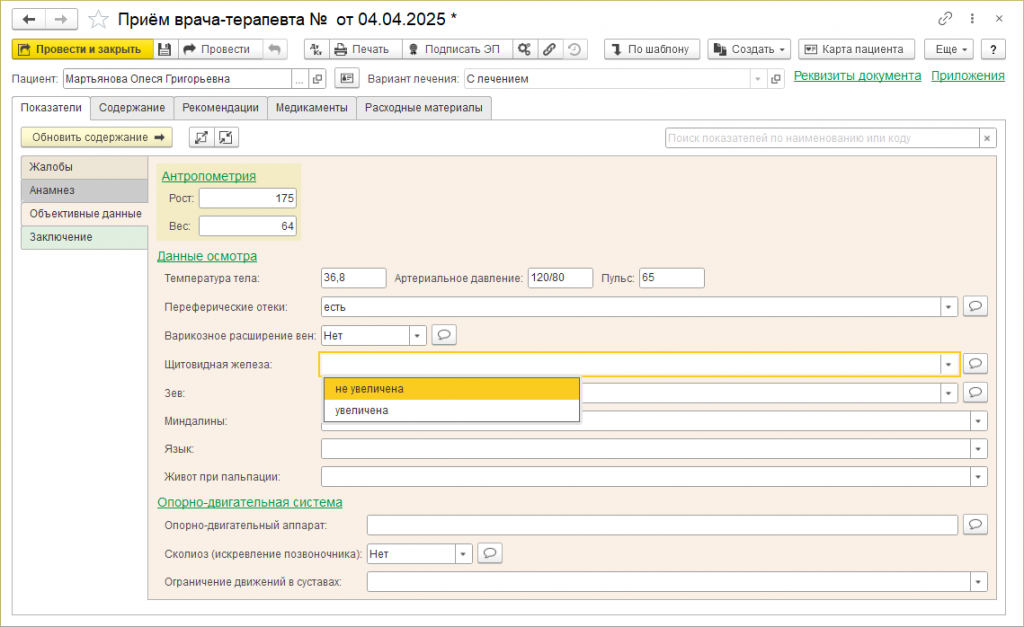Click the Опорно-двигательная система heading link
This screenshot has height=627, width=1024.
coord(249,502)
